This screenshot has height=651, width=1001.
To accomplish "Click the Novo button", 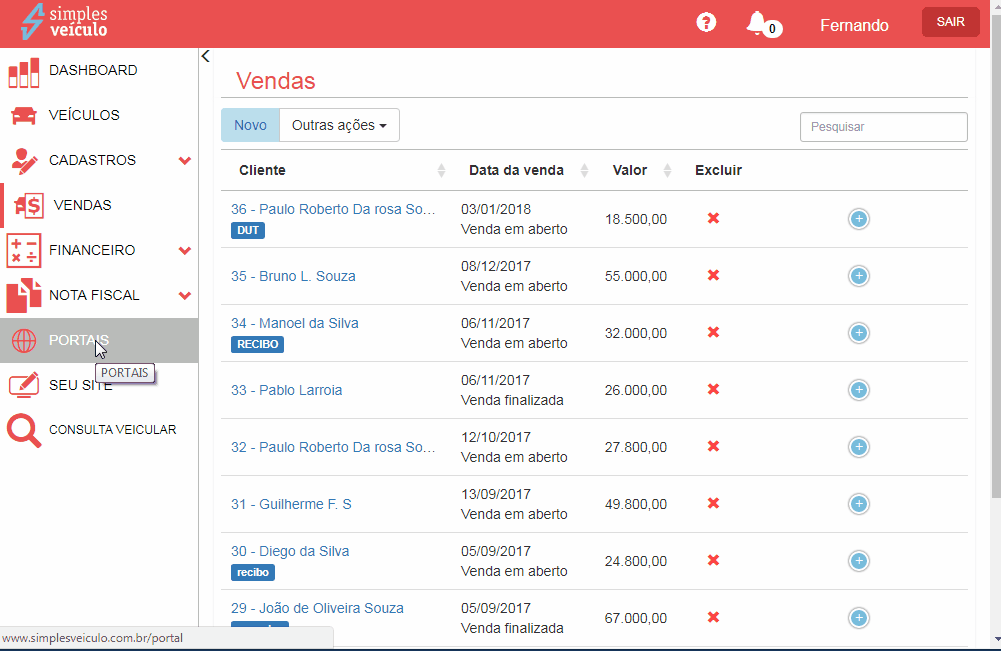I will 250,125.
